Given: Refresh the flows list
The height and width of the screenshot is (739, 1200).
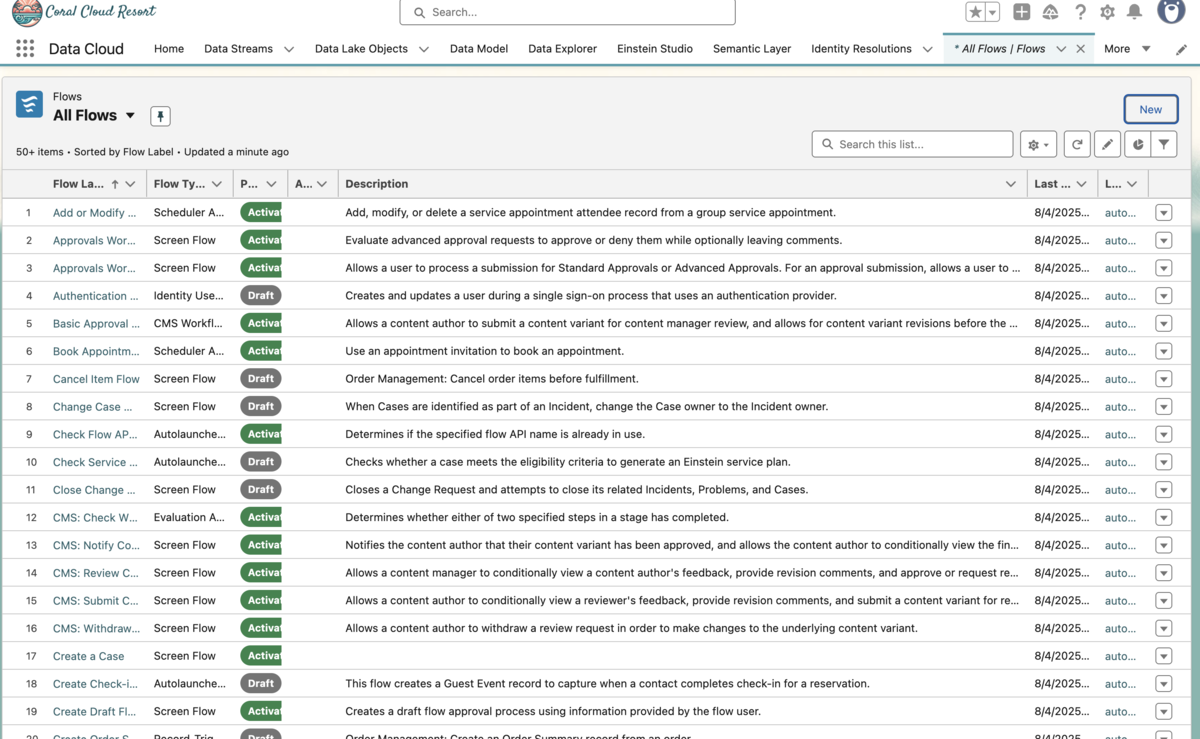Looking at the screenshot, I should 1077,145.
